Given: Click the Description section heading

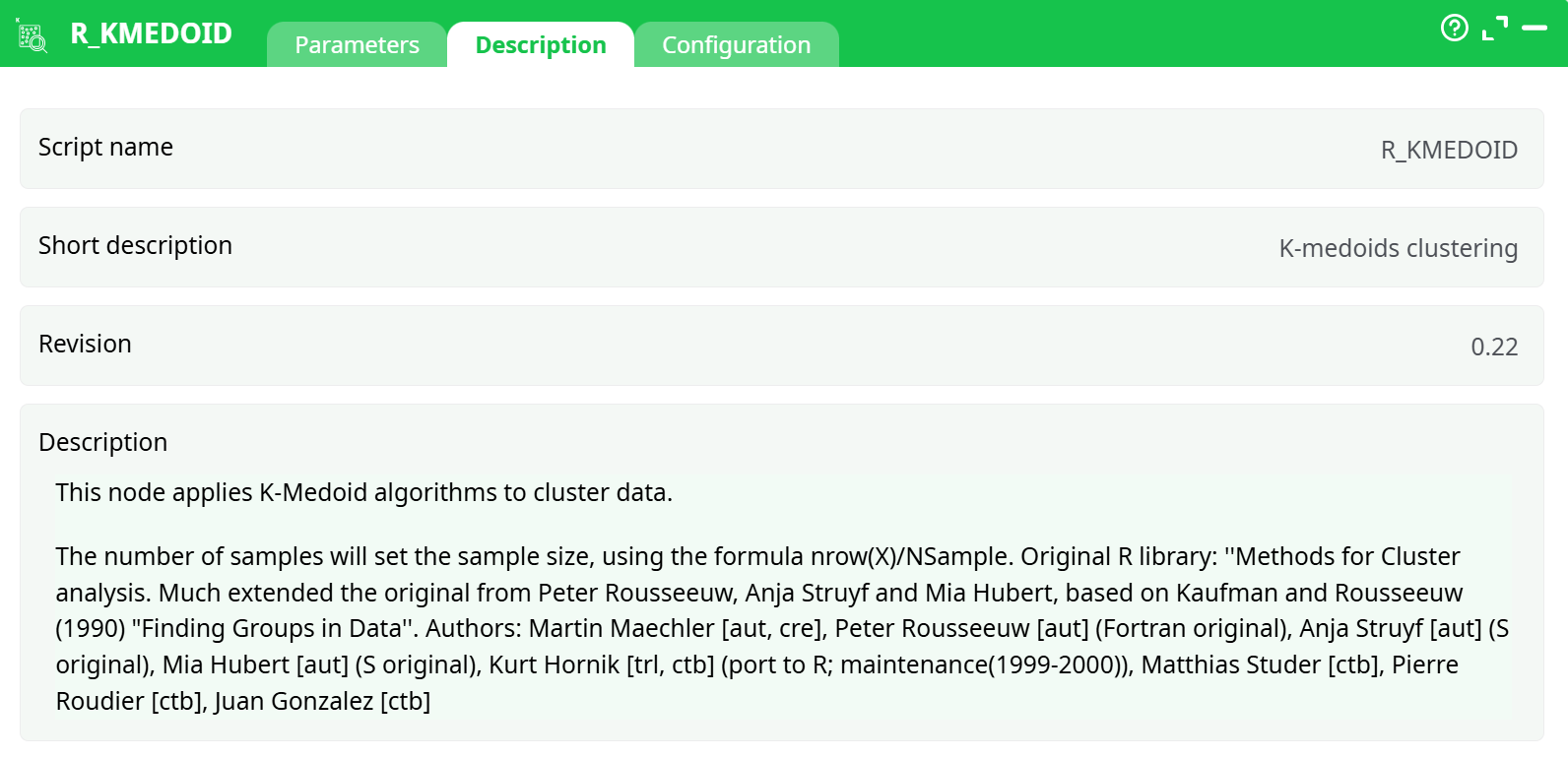Looking at the screenshot, I should [102, 443].
